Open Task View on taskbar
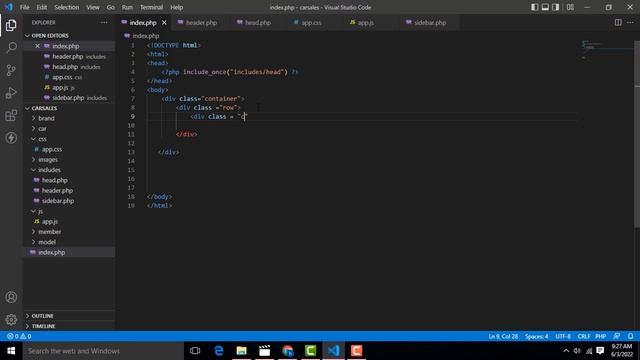The height and width of the screenshot is (360, 640). 195,351
